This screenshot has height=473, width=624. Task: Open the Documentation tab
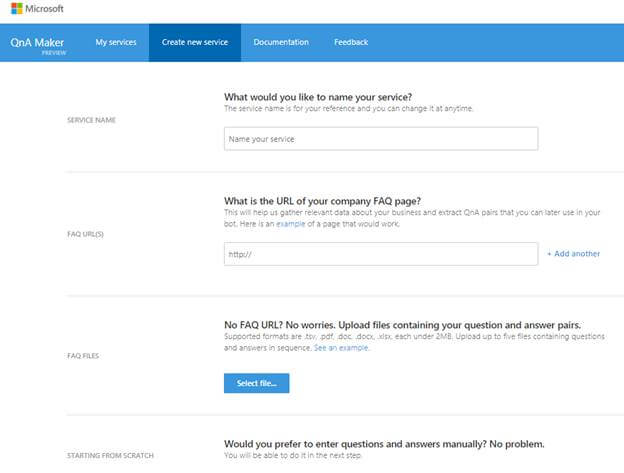coord(281,42)
